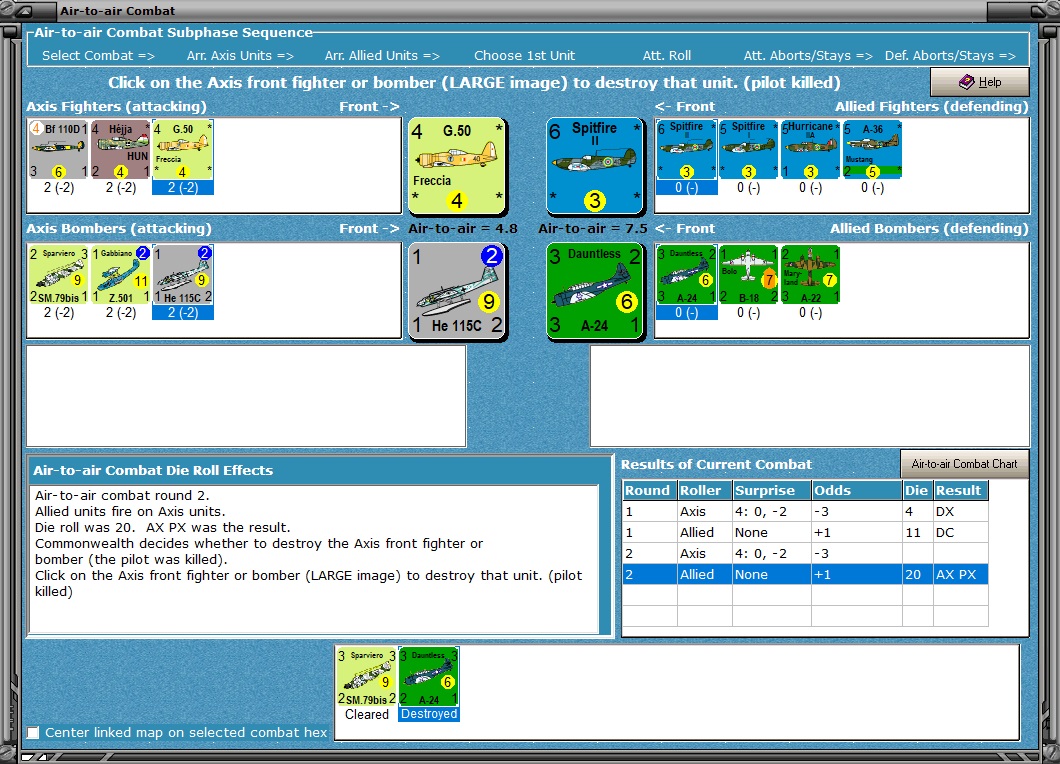Image resolution: width=1060 pixels, height=764 pixels.
Task: Click the Air-to-air Combat window title bar
Action: click(x=521, y=10)
